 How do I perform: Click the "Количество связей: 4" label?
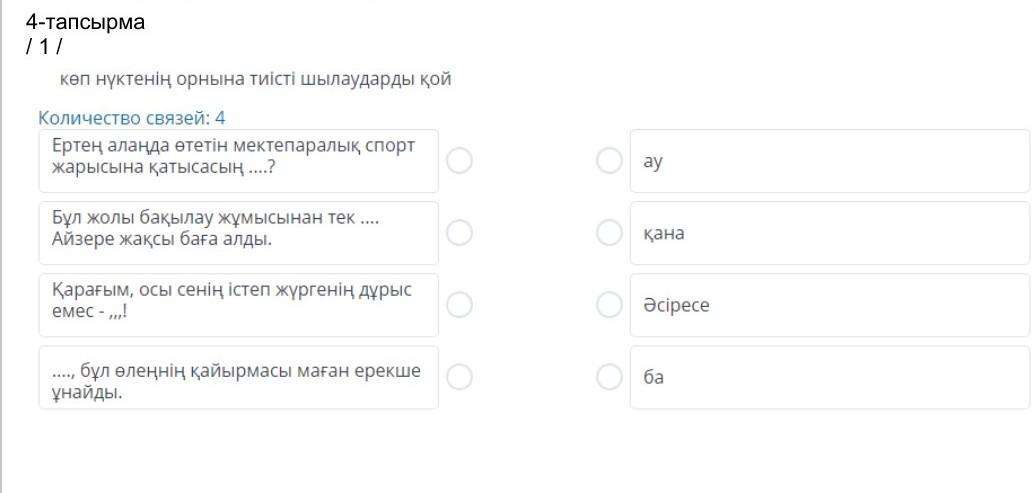pos(131,118)
